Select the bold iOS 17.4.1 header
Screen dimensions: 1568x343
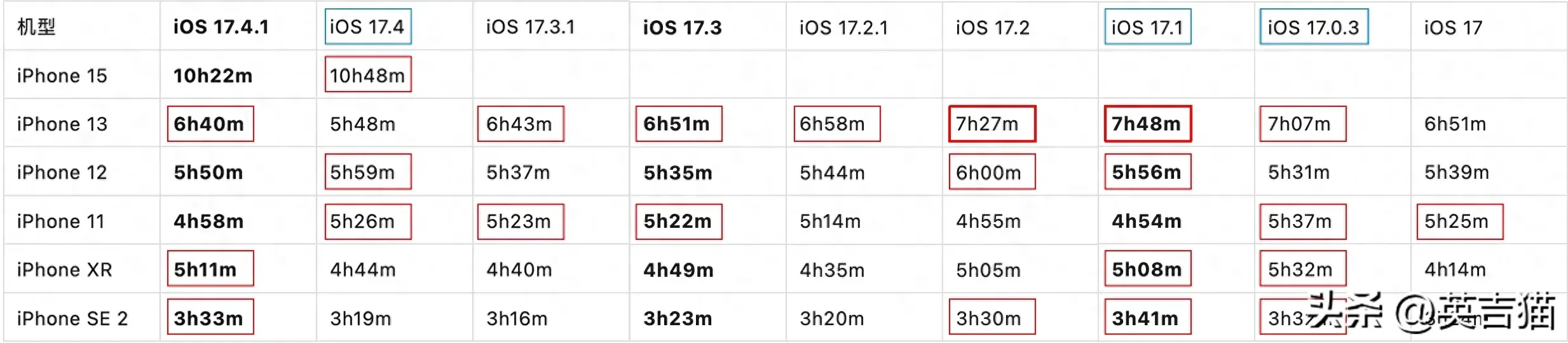(221, 27)
